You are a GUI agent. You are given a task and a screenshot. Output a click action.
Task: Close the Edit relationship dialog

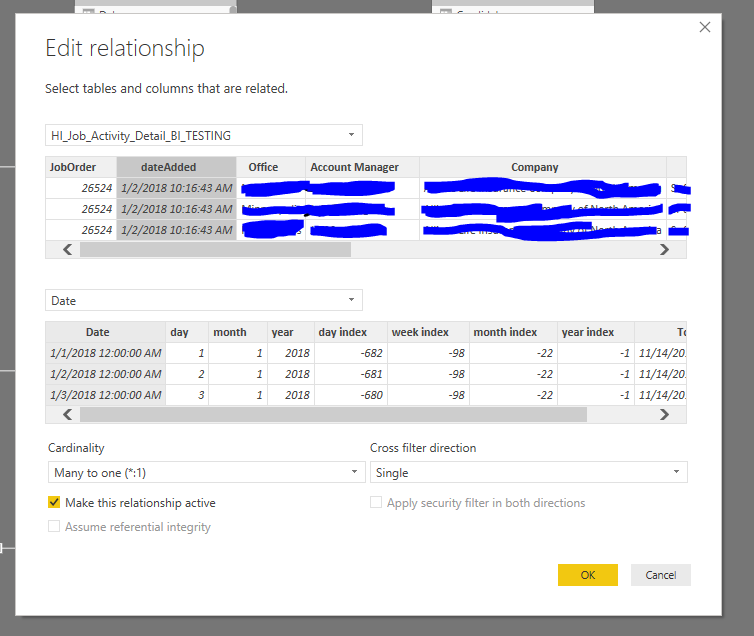(704, 27)
